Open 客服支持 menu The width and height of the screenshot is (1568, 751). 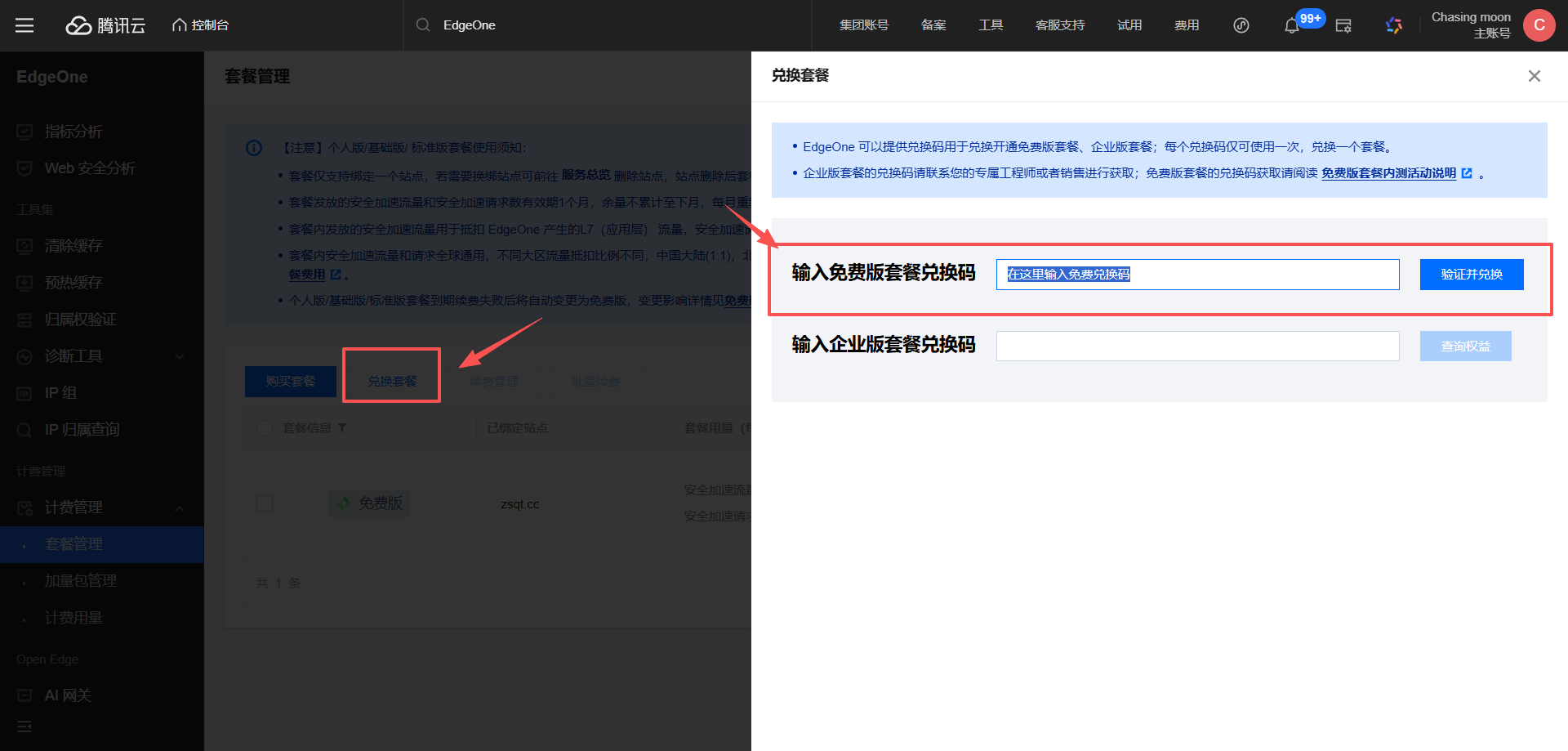pyautogui.click(x=1060, y=25)
